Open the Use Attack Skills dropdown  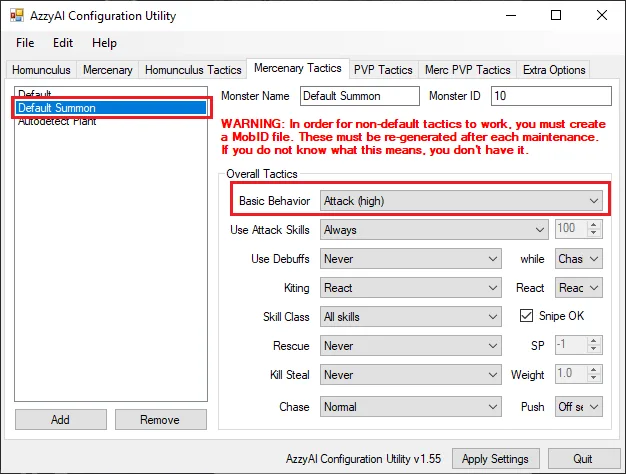point(434,230)
